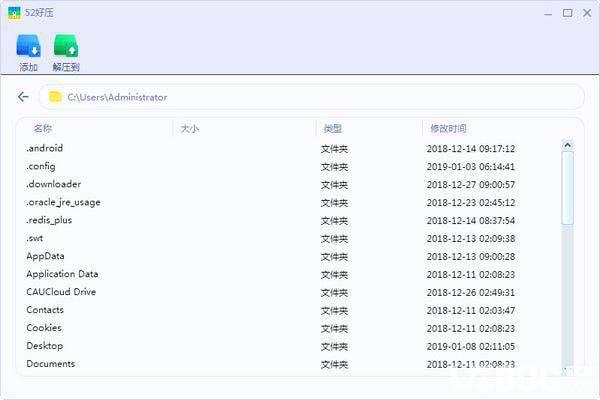Select the .redis_plus folder
Screen dimensions: 600x400
click(x=49, y=220)
